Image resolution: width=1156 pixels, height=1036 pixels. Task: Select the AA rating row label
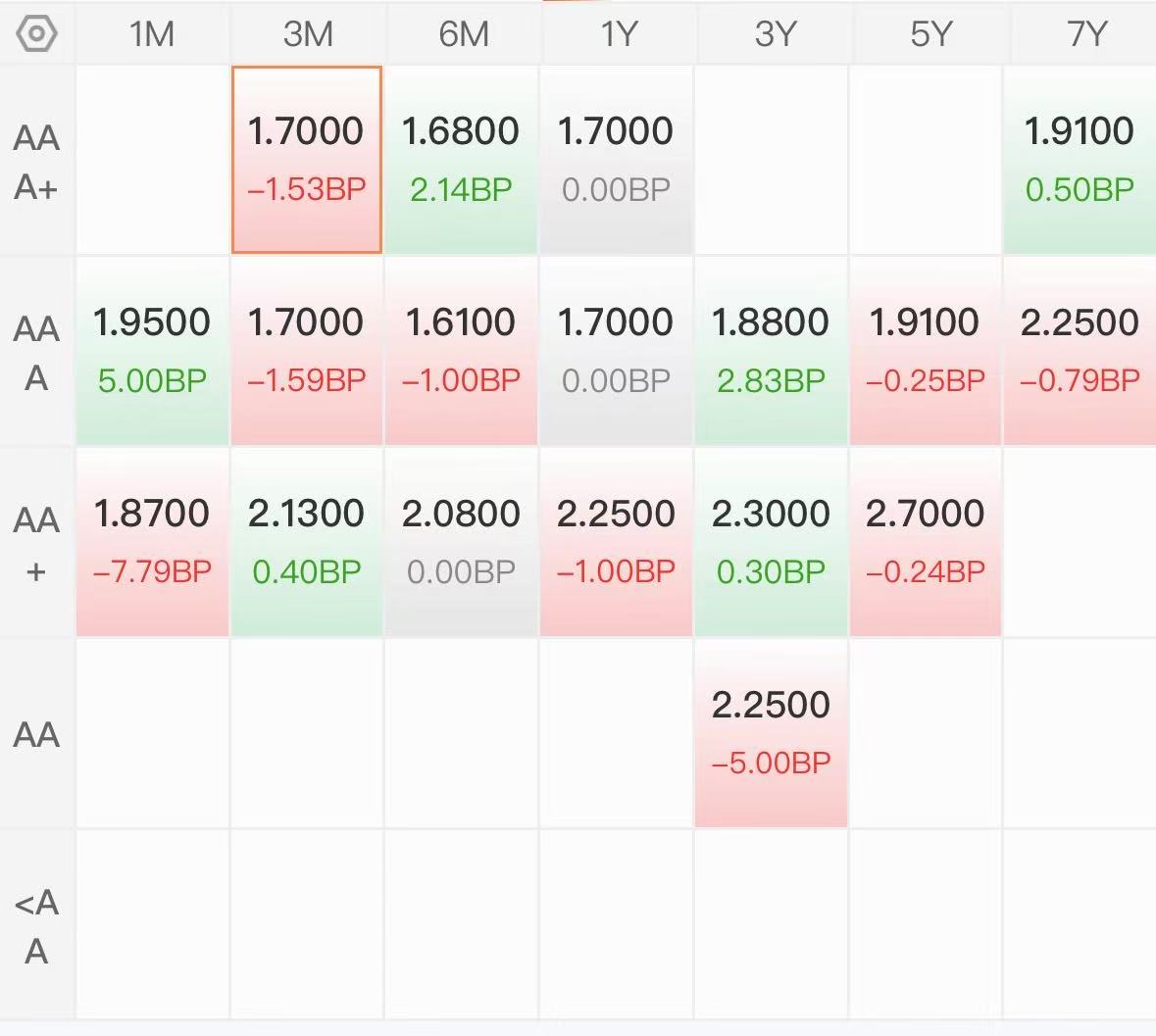pos(37,735)
